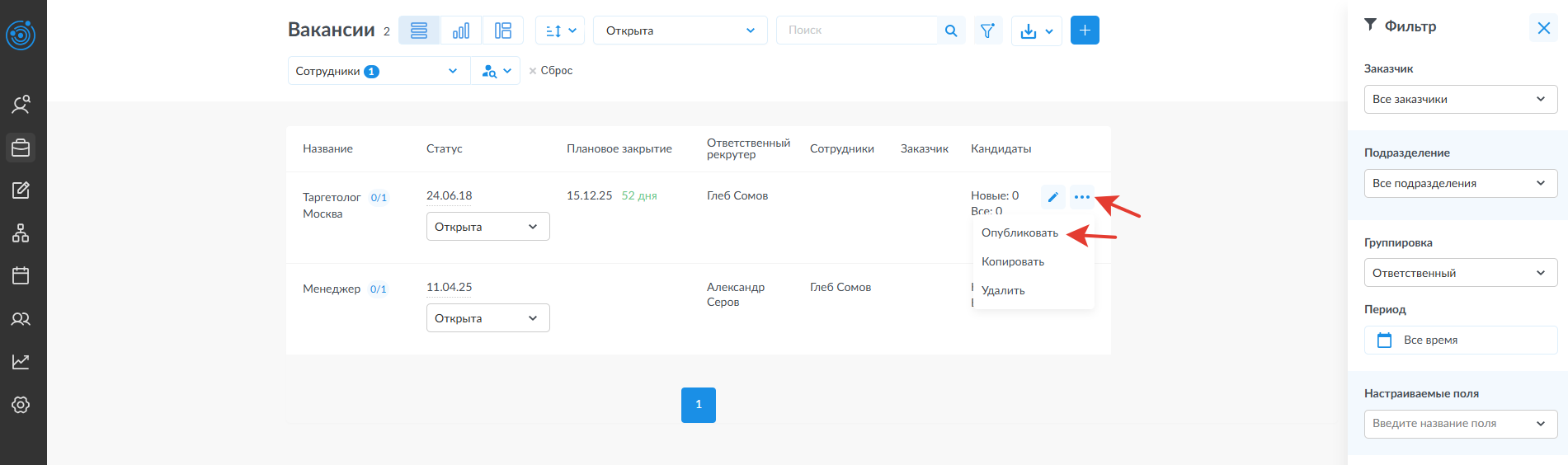Screen dimensions: 1568x465
Task: Switch to bar chart view mode
Action: [x=461, y=31]
